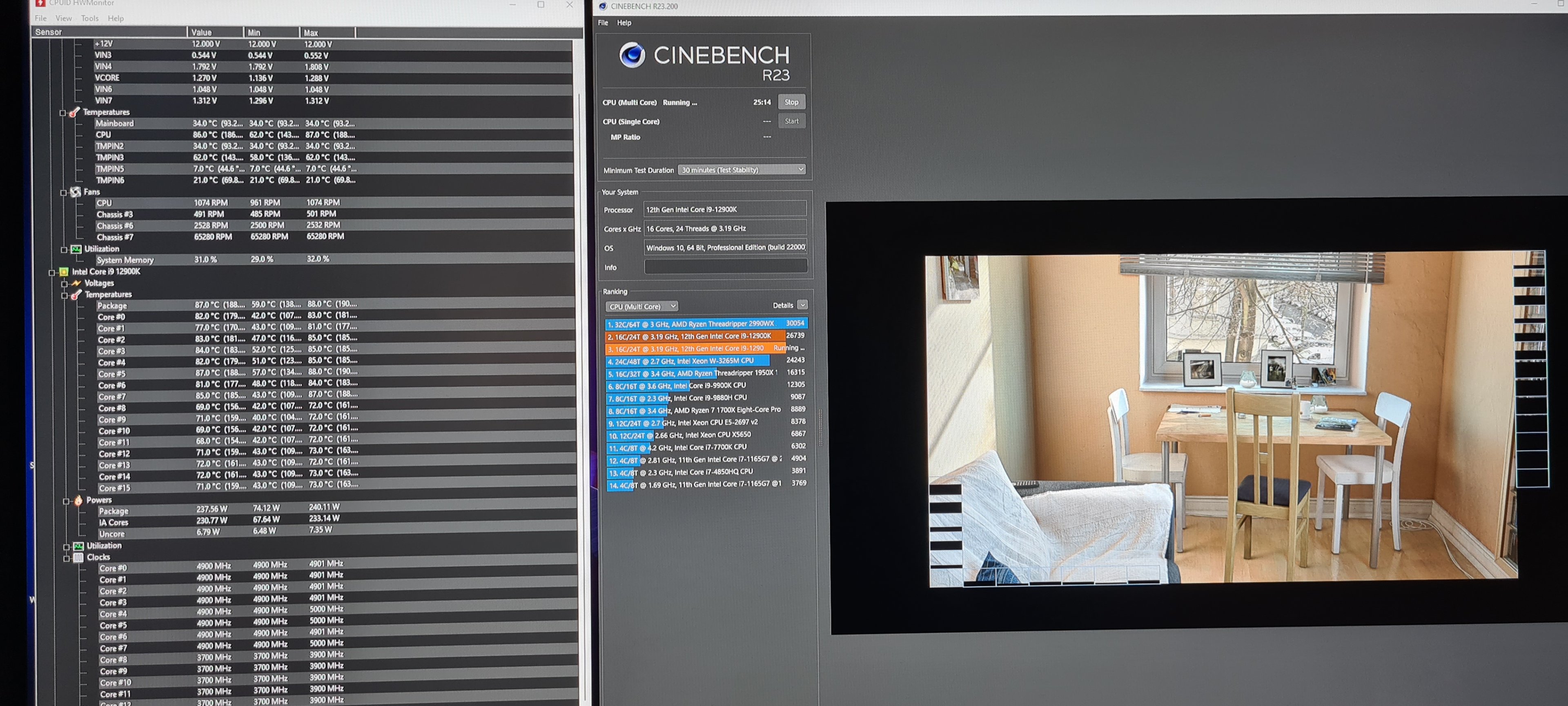Stop the running Multi Core test
1568x706 pixels.
pyautogui.click(x=791, y=102)
